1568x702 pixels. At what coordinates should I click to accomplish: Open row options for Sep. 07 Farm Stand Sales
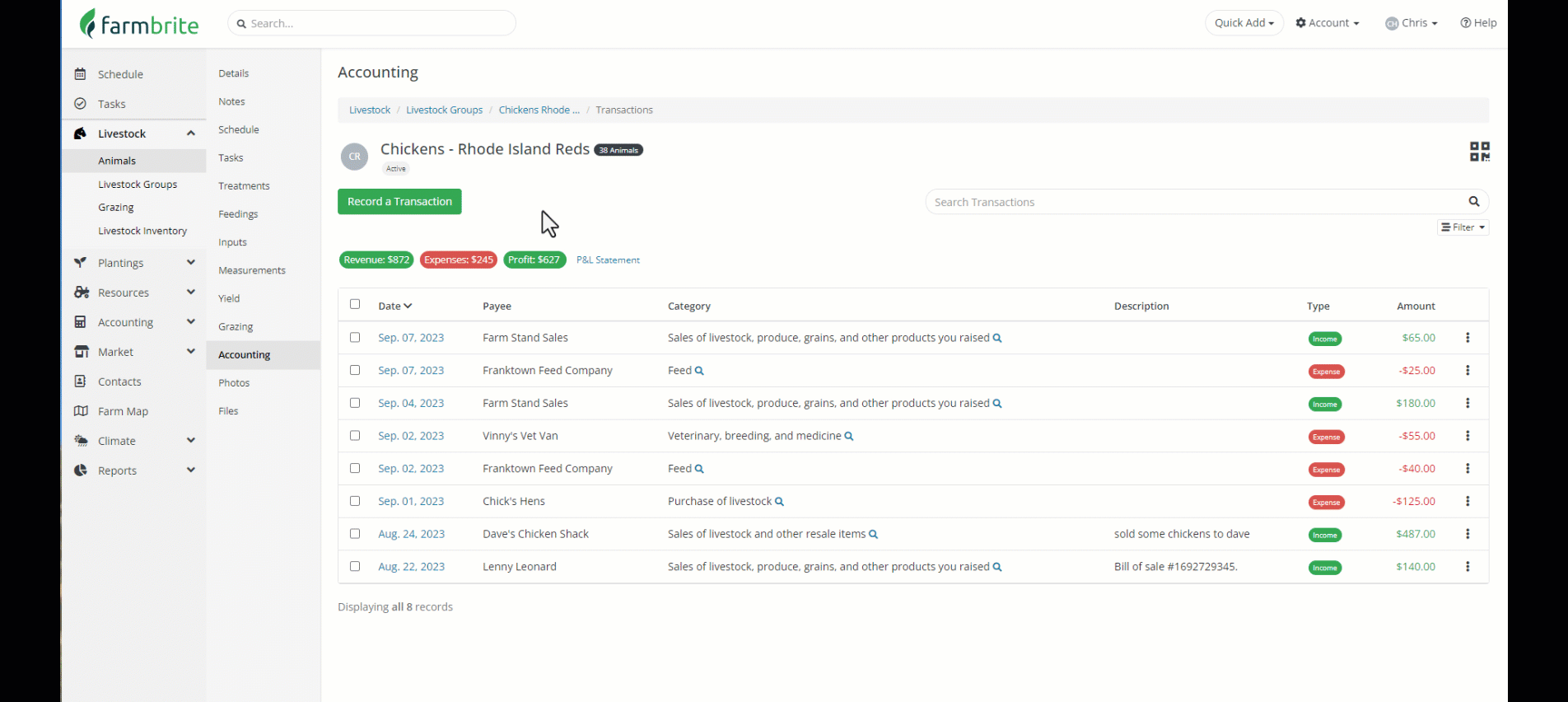[x=1468, y=338]
